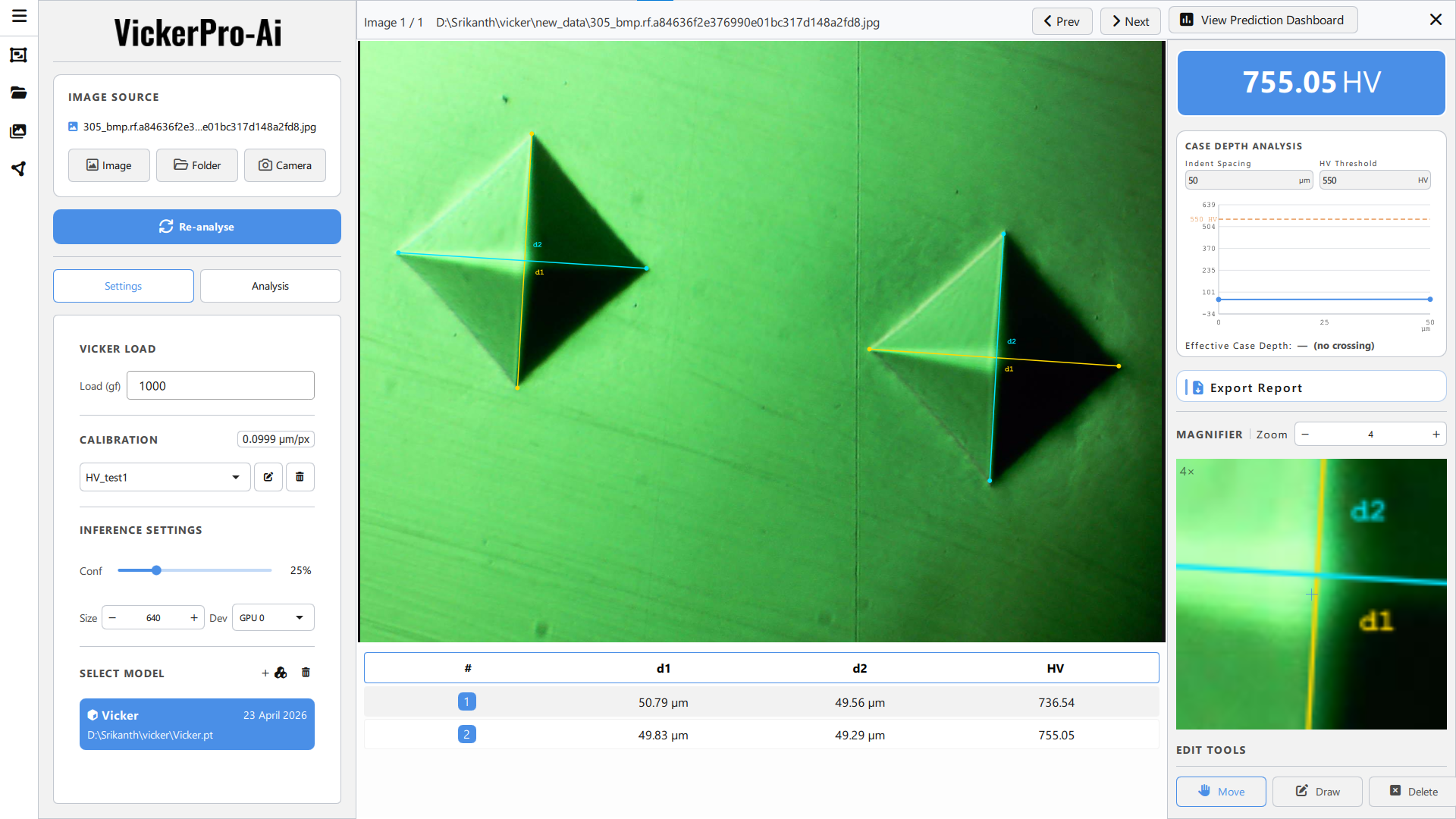Delete the selected calibration
Viewport: 1456px width, 819px height.
pyautogui.click(x=300, y=477)
